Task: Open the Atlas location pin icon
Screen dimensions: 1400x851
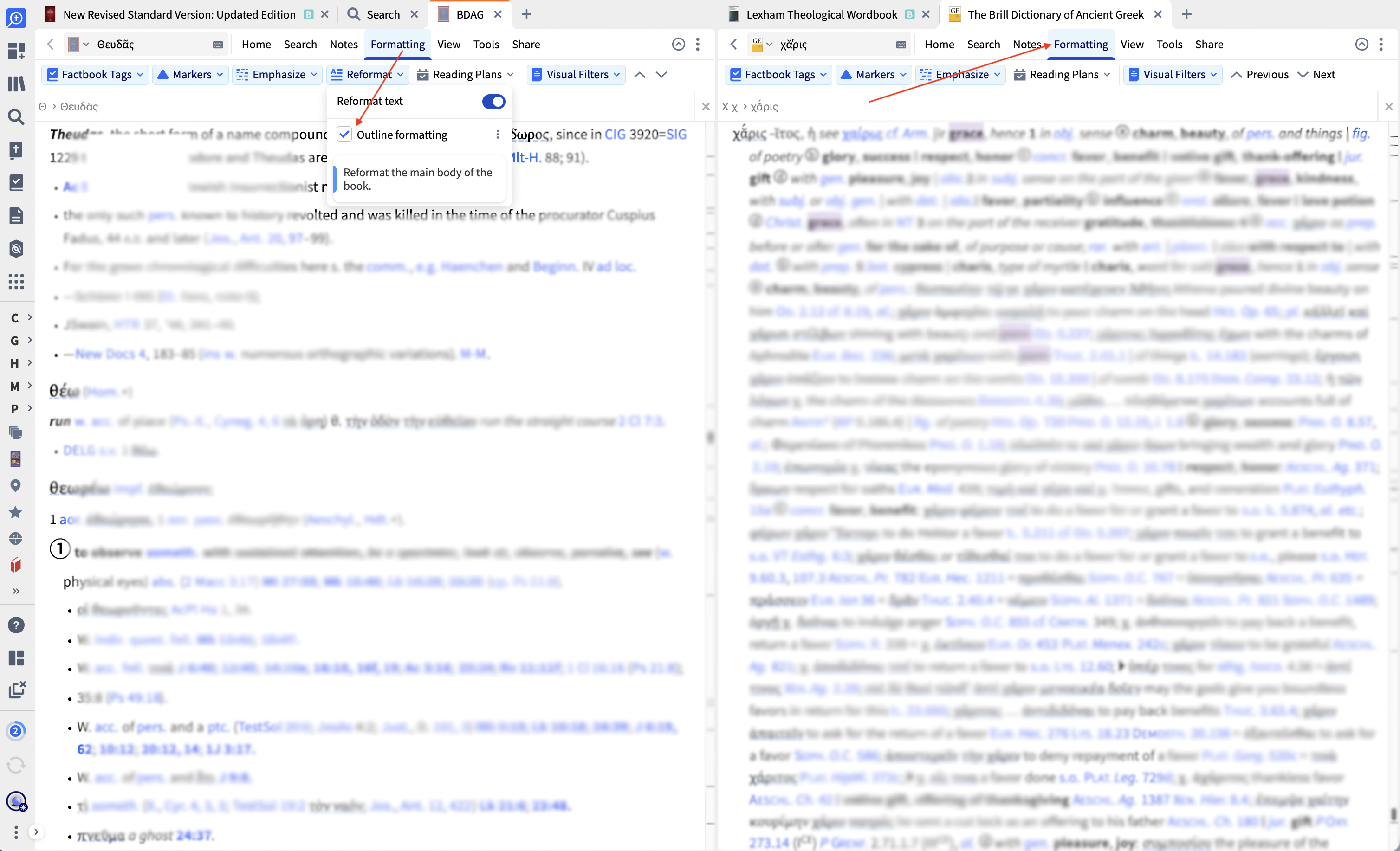Action: point(15,486)
